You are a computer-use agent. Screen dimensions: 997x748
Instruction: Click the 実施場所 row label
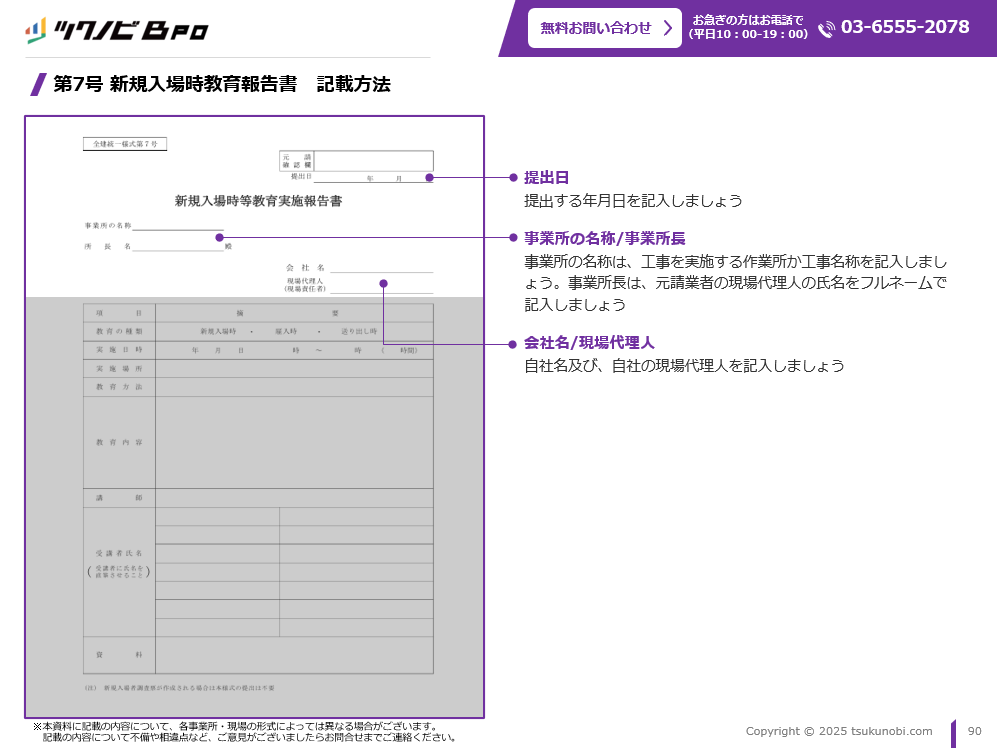tap(120, 369)
